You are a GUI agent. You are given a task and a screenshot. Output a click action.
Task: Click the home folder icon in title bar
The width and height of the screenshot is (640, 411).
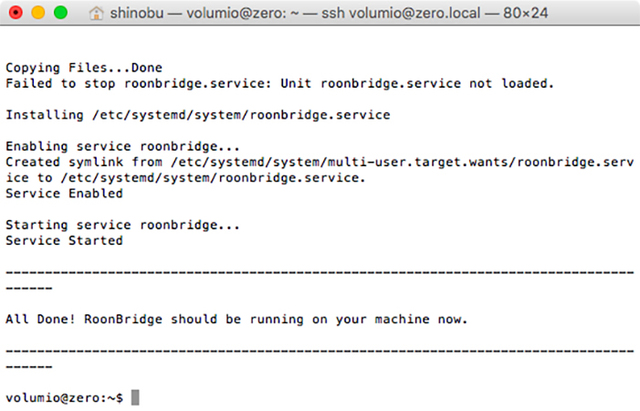[125, 14]
